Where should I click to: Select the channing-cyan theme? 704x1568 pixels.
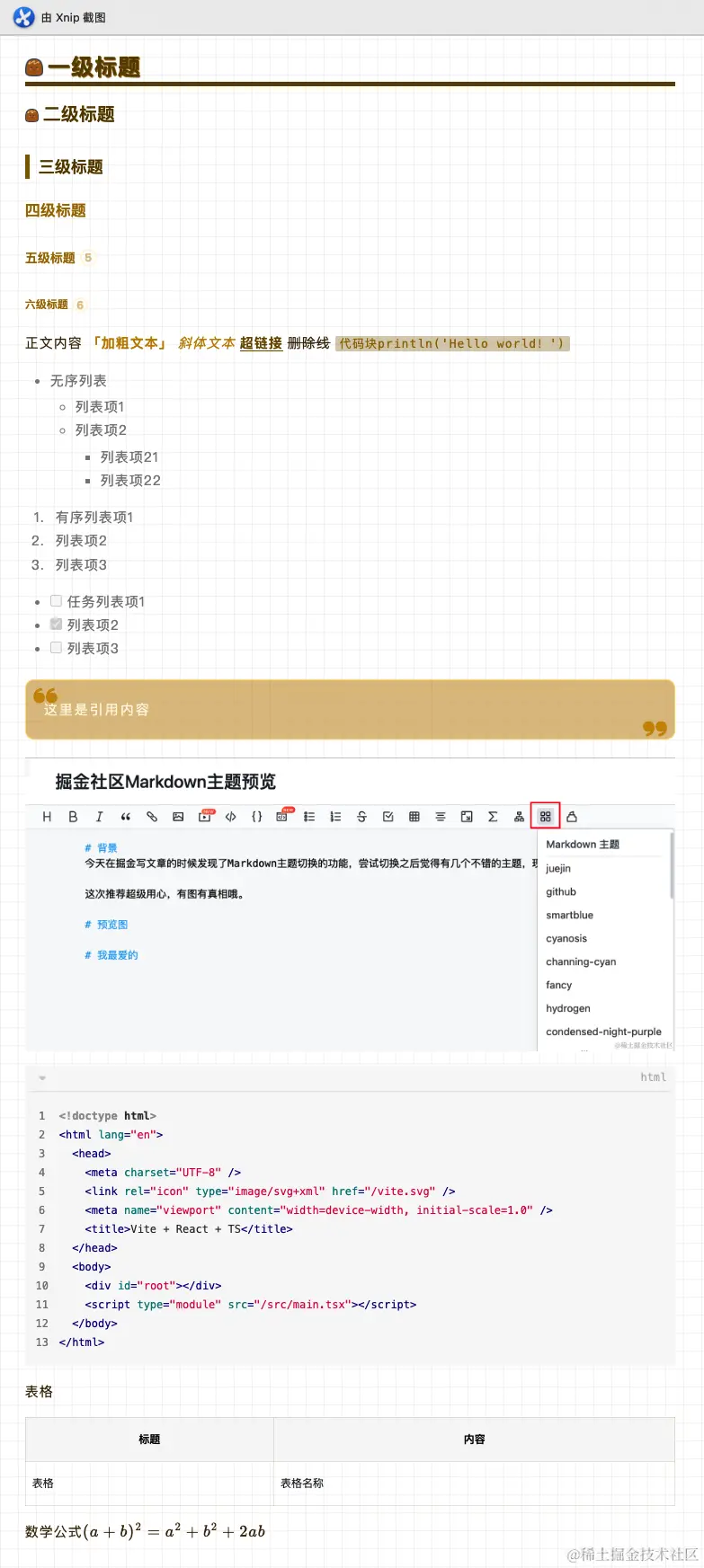[581, 961]
